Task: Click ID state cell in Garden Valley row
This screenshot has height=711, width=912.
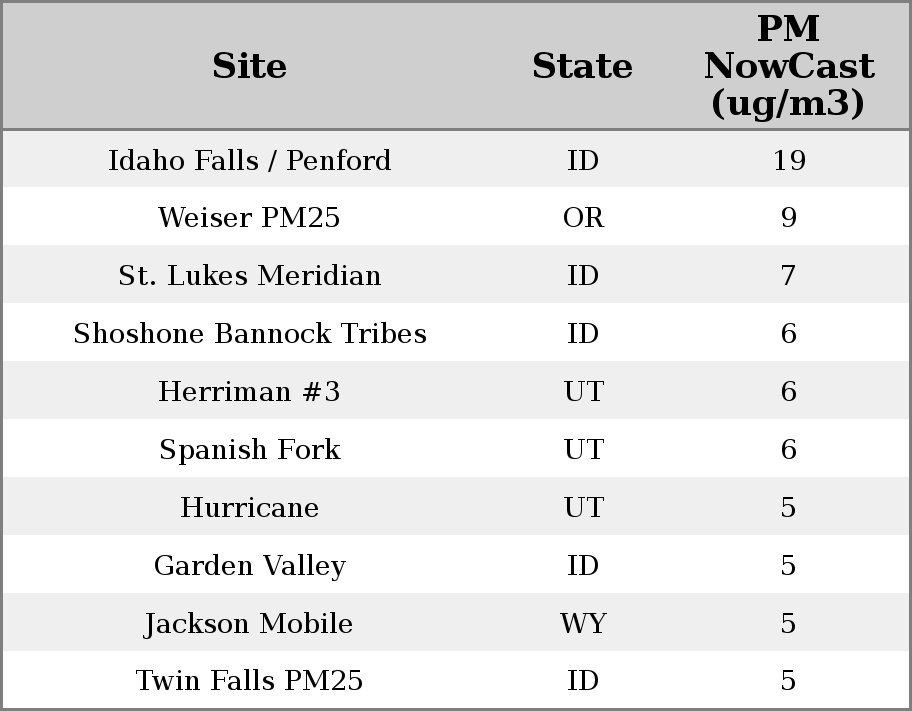Action: point(583,566)
